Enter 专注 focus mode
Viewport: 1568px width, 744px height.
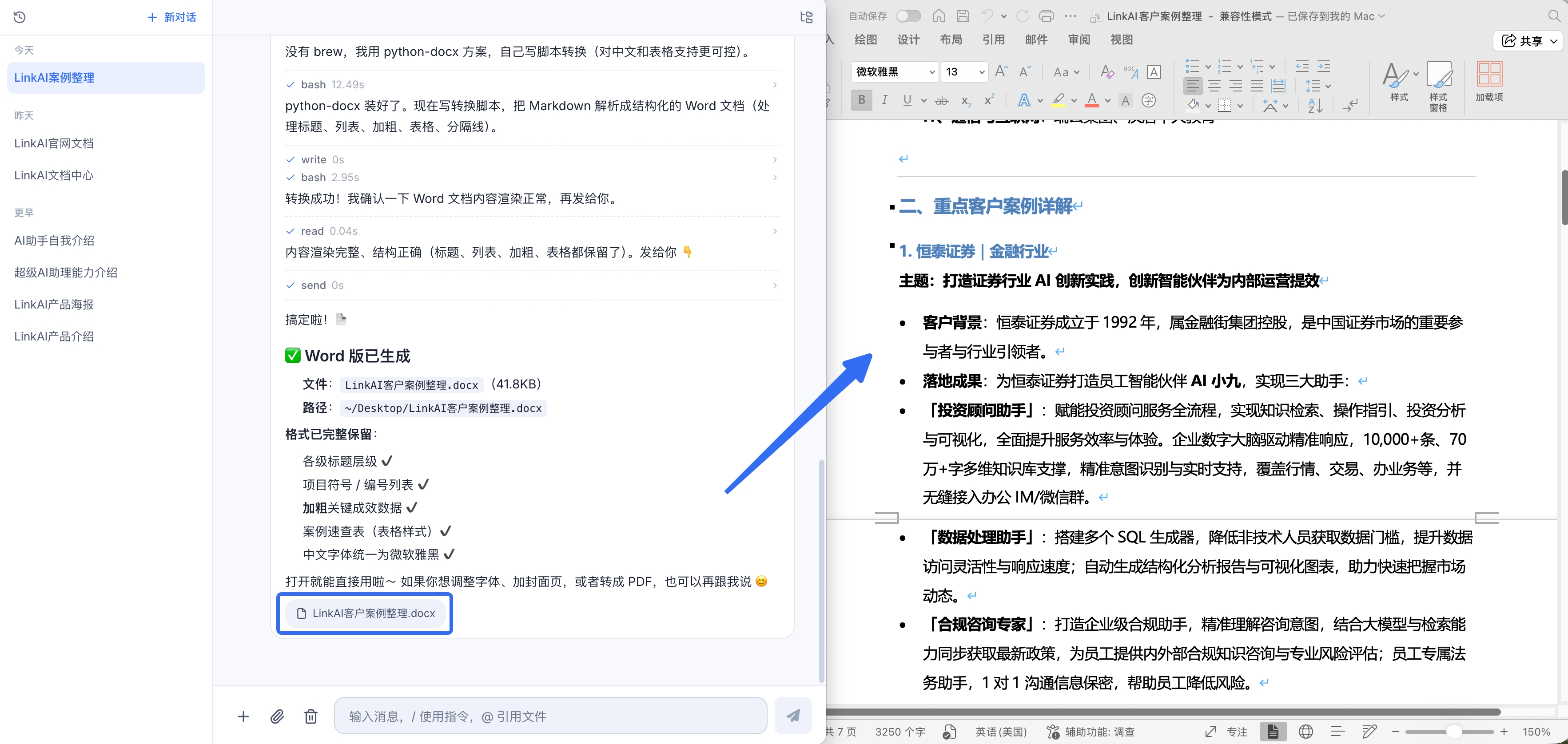click(x=1226, y=732)
